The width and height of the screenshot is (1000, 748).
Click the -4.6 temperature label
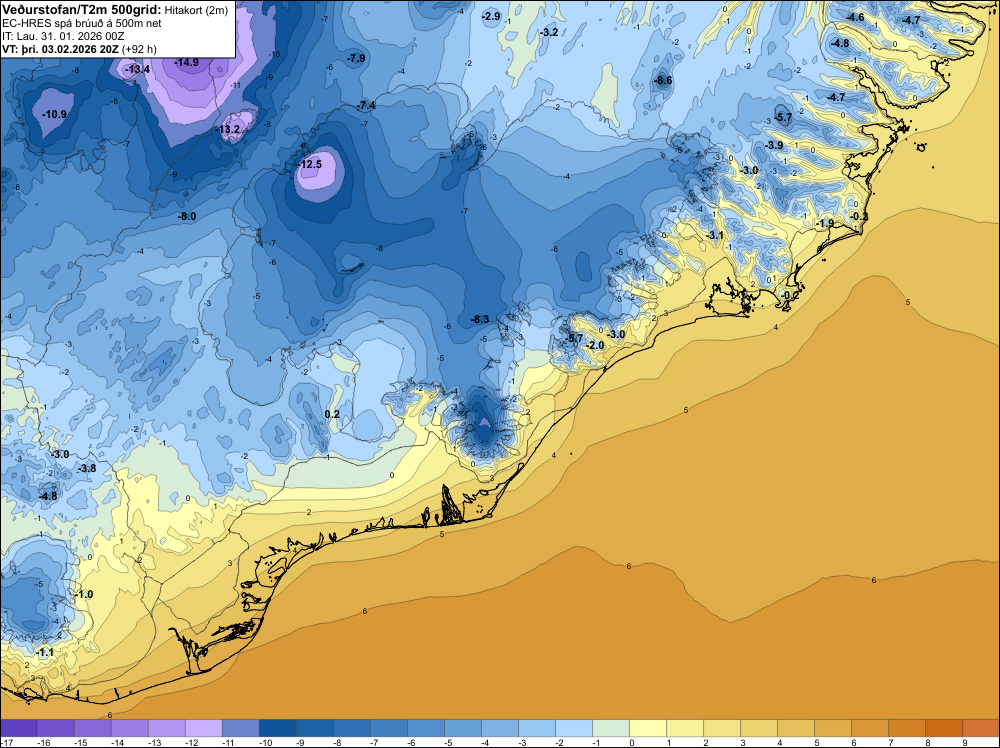pos(855,17)
